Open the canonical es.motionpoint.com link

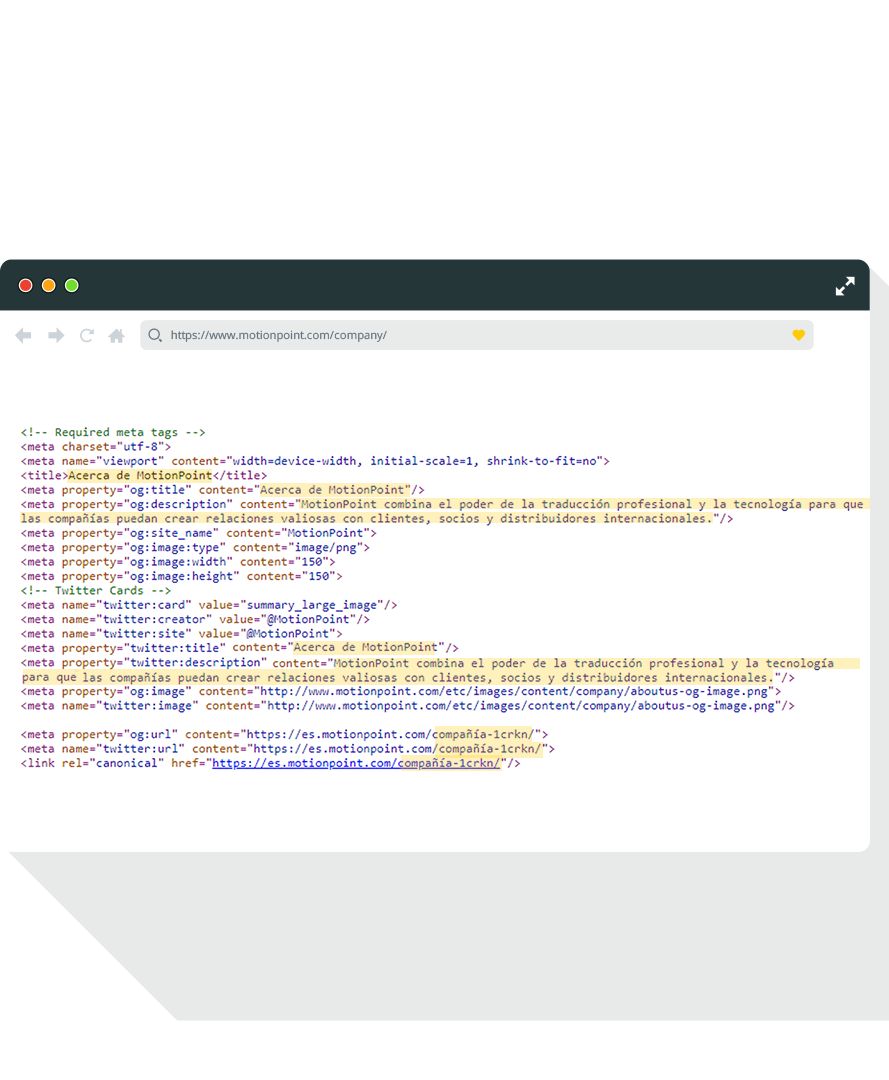pyautogui.click(x=356, y=763)
